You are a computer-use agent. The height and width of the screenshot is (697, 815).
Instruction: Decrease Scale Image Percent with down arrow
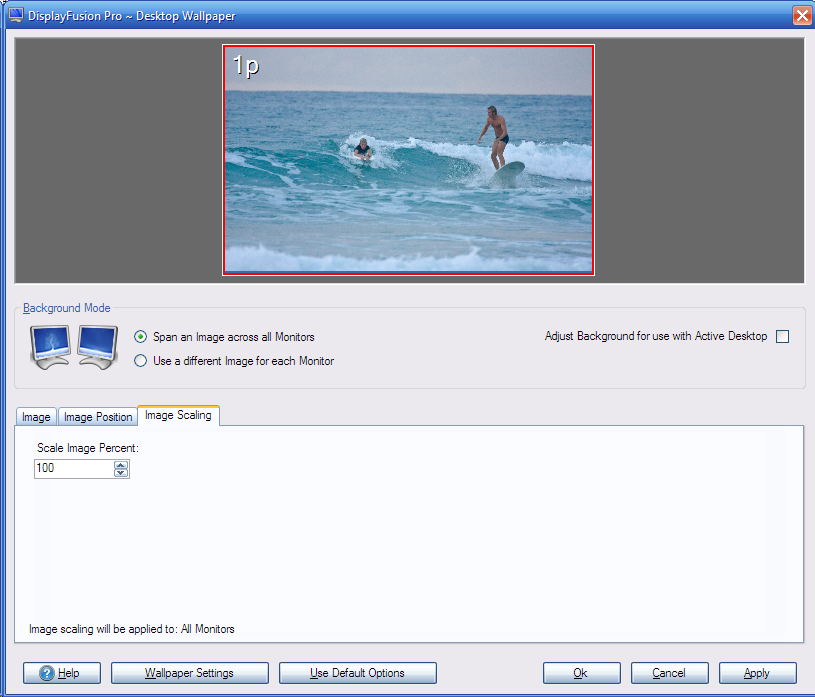(121, 473)
